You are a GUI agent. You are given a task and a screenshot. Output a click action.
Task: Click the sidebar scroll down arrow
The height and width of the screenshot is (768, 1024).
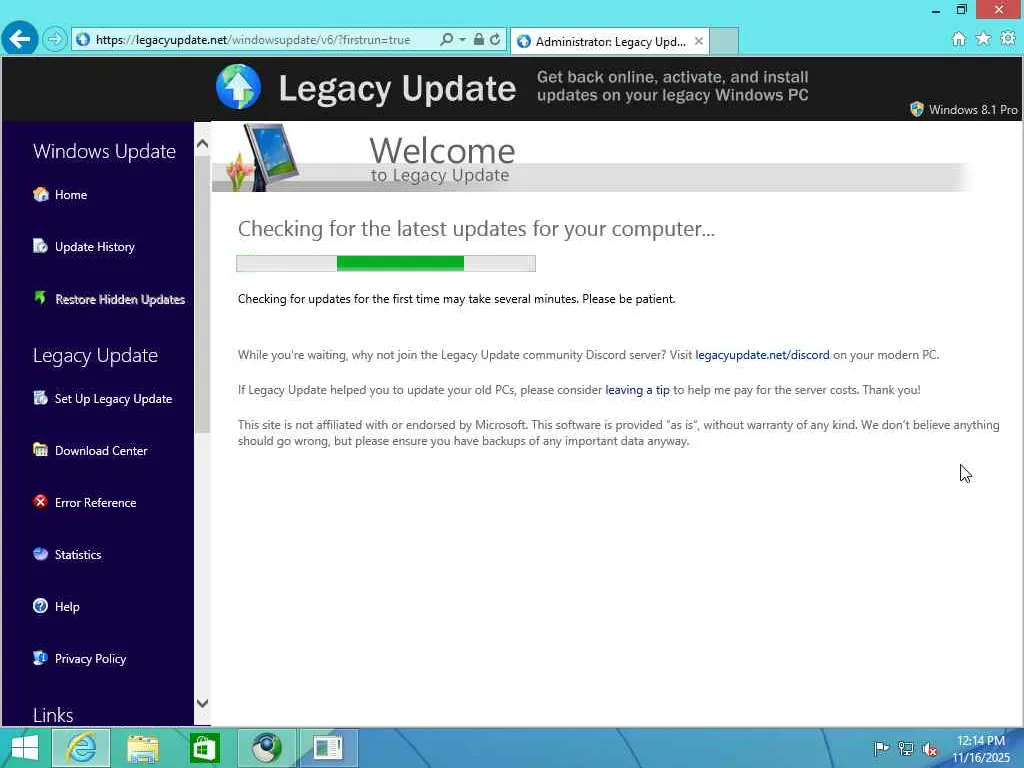(x=202, y=703)
